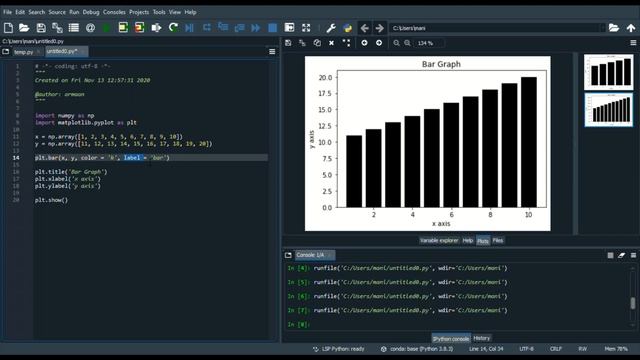This screenshot has height=360, width=640.
Task: Start debugging the file
Action: (189, 28)
